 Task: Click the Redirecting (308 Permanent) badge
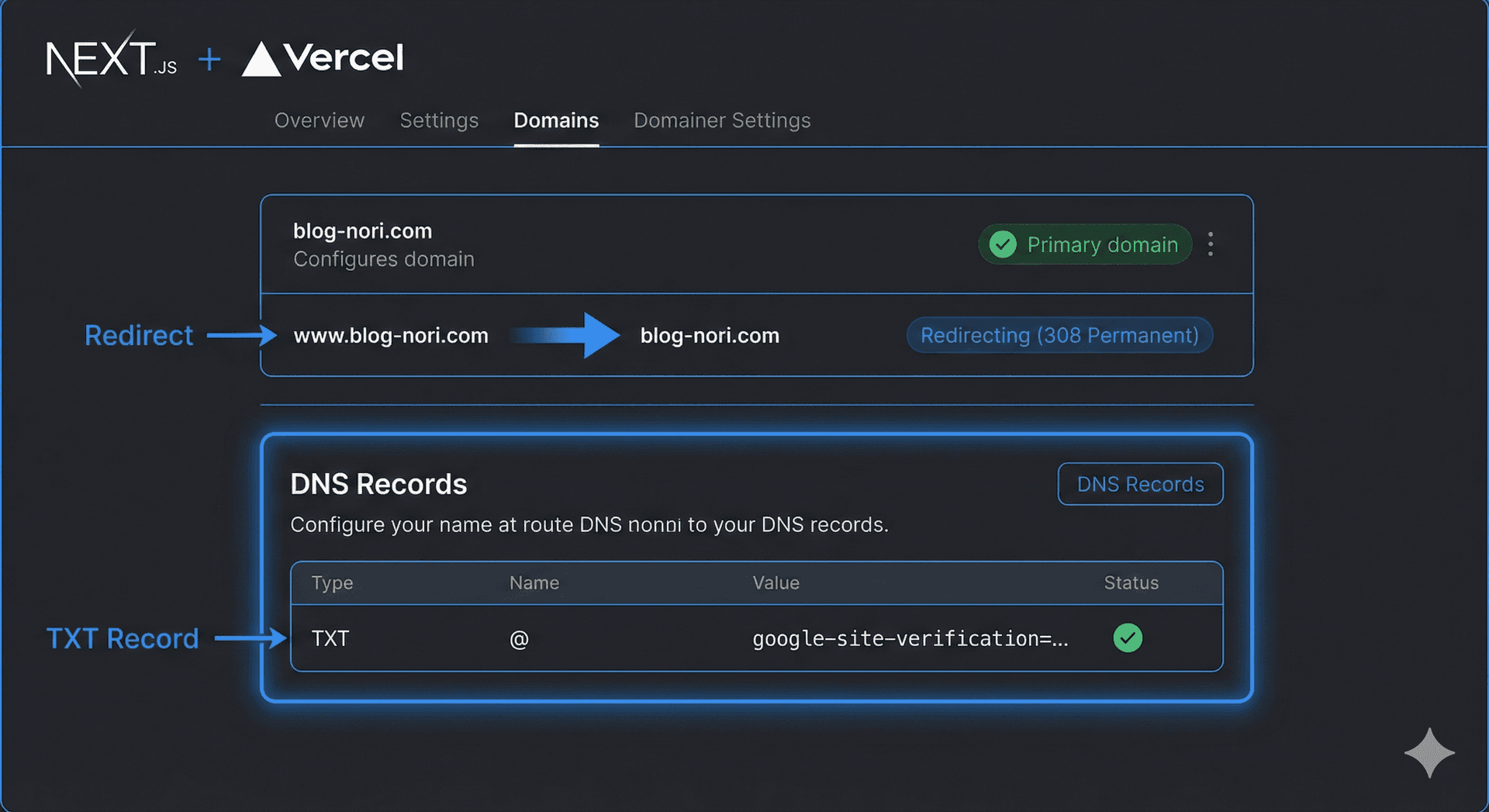1059,335
